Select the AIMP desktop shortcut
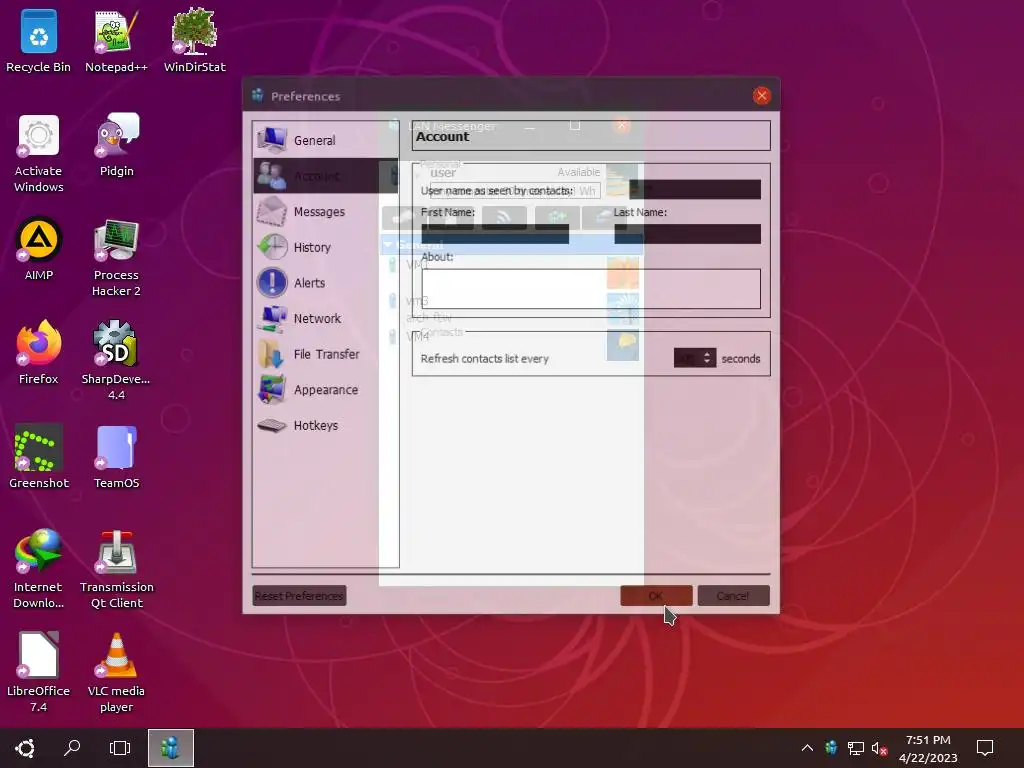The width and height of the screenshot is (1024, 768). pos(39,249)
